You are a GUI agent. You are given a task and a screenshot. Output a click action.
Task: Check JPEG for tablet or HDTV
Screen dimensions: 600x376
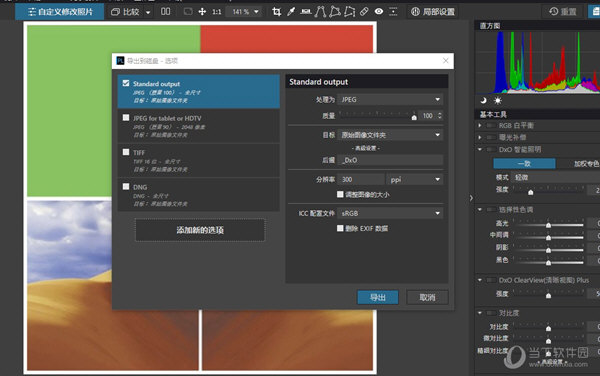point(126,118)
